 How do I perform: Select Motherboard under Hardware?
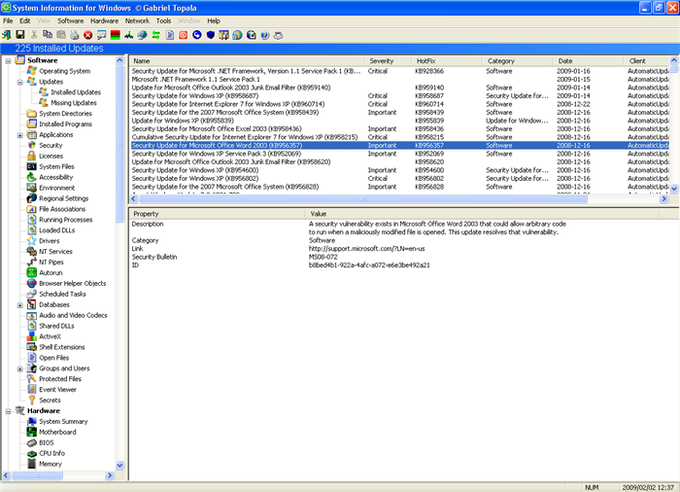click(x=57, y=432)
